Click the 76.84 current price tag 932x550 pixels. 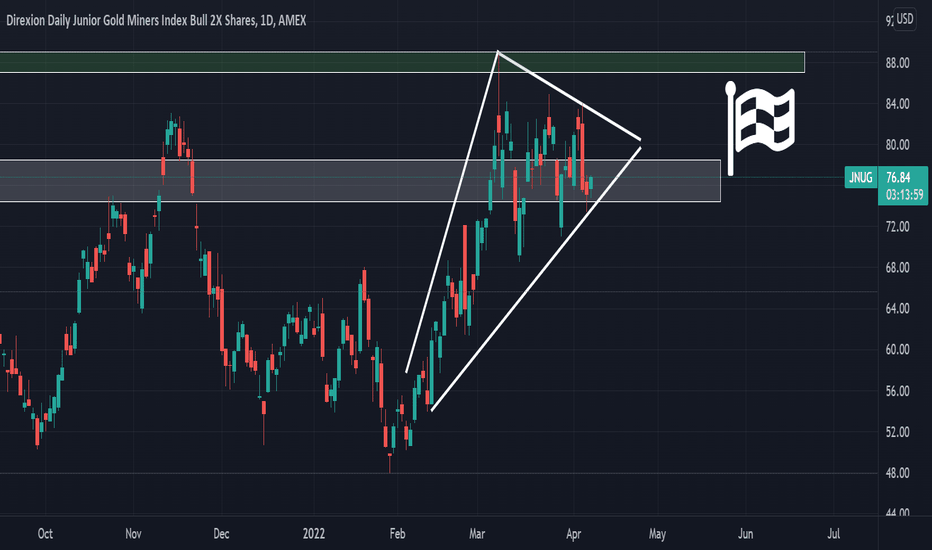click(898, 177)
